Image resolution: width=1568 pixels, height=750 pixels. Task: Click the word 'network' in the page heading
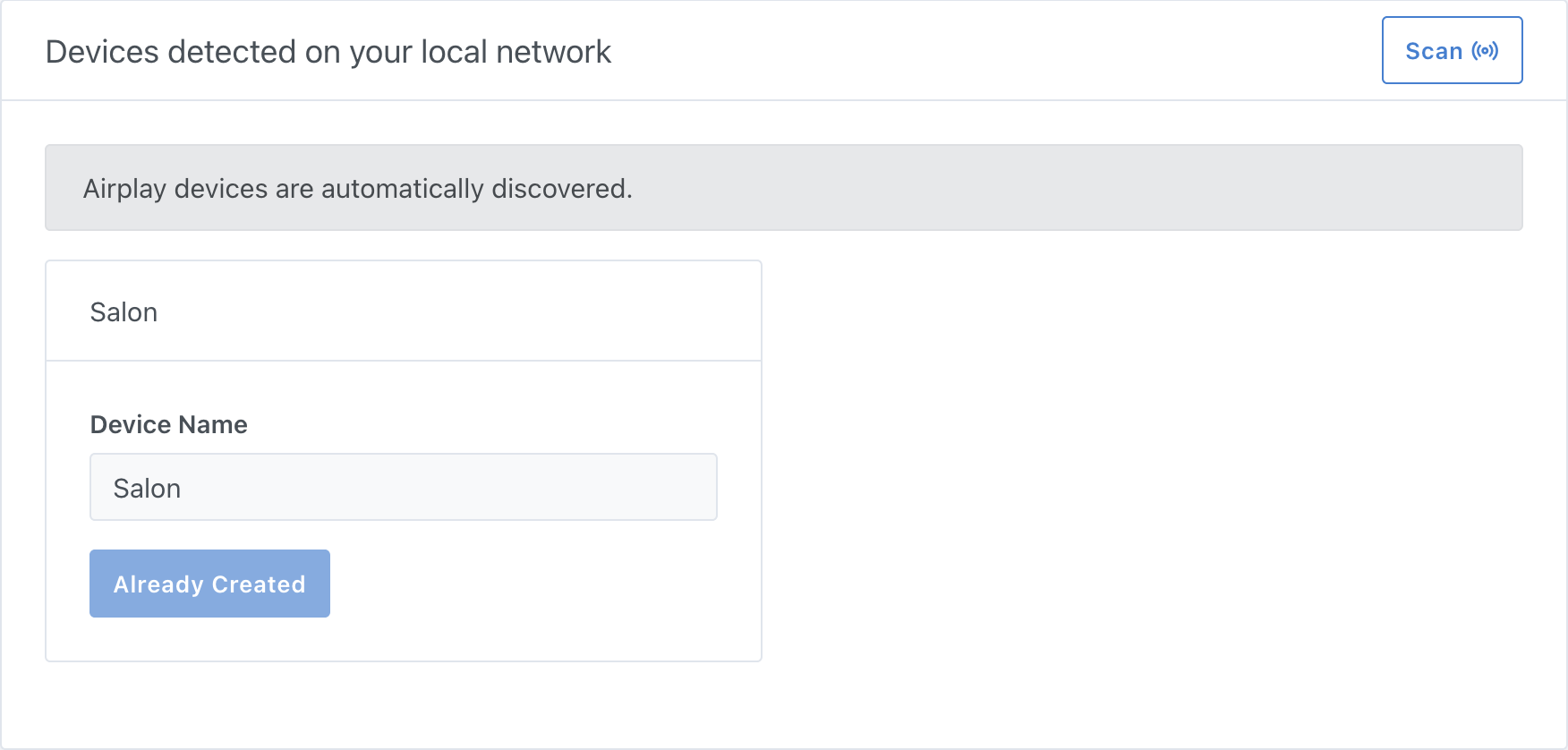[553, 52]
